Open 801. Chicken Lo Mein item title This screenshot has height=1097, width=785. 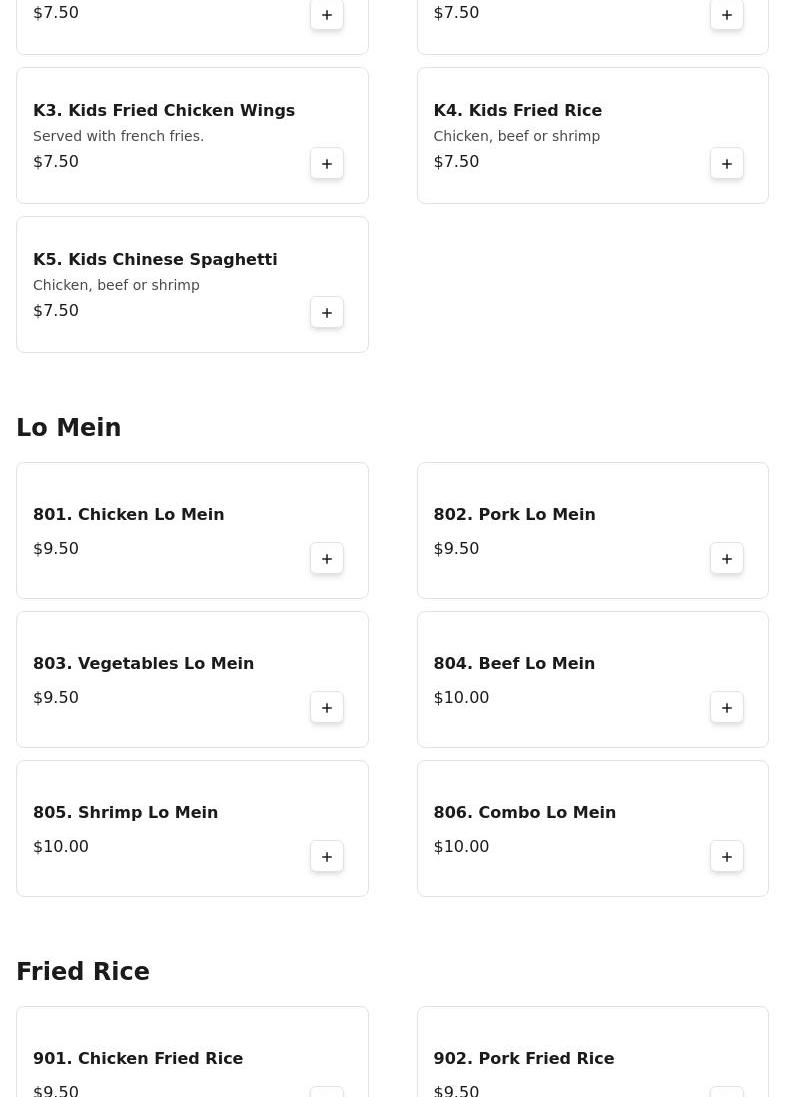129,514
